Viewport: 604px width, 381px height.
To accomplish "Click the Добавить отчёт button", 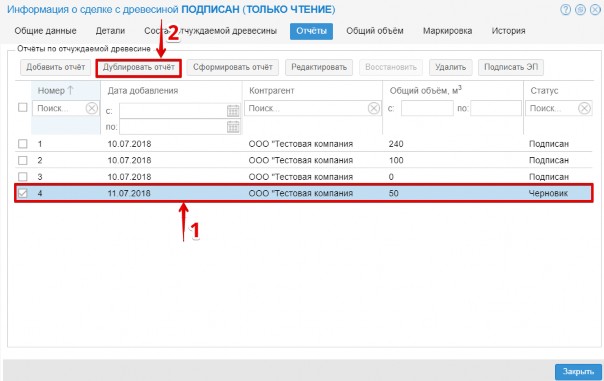I will tap(55, 67).
